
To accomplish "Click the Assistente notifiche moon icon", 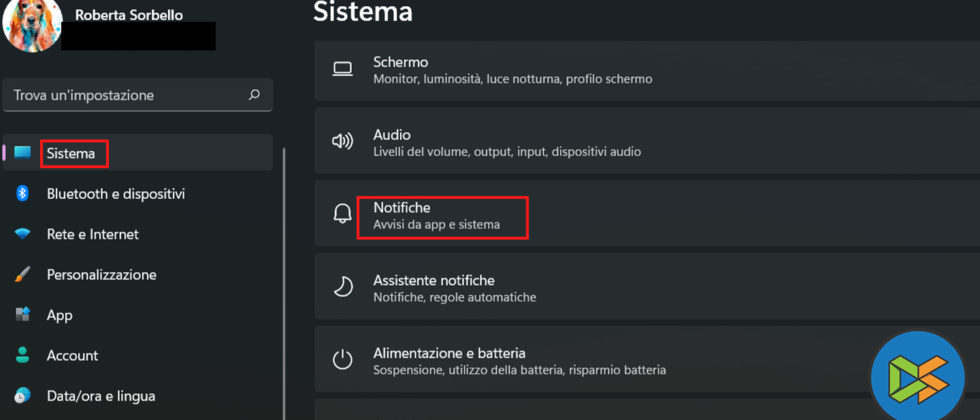I will [343, 287].
